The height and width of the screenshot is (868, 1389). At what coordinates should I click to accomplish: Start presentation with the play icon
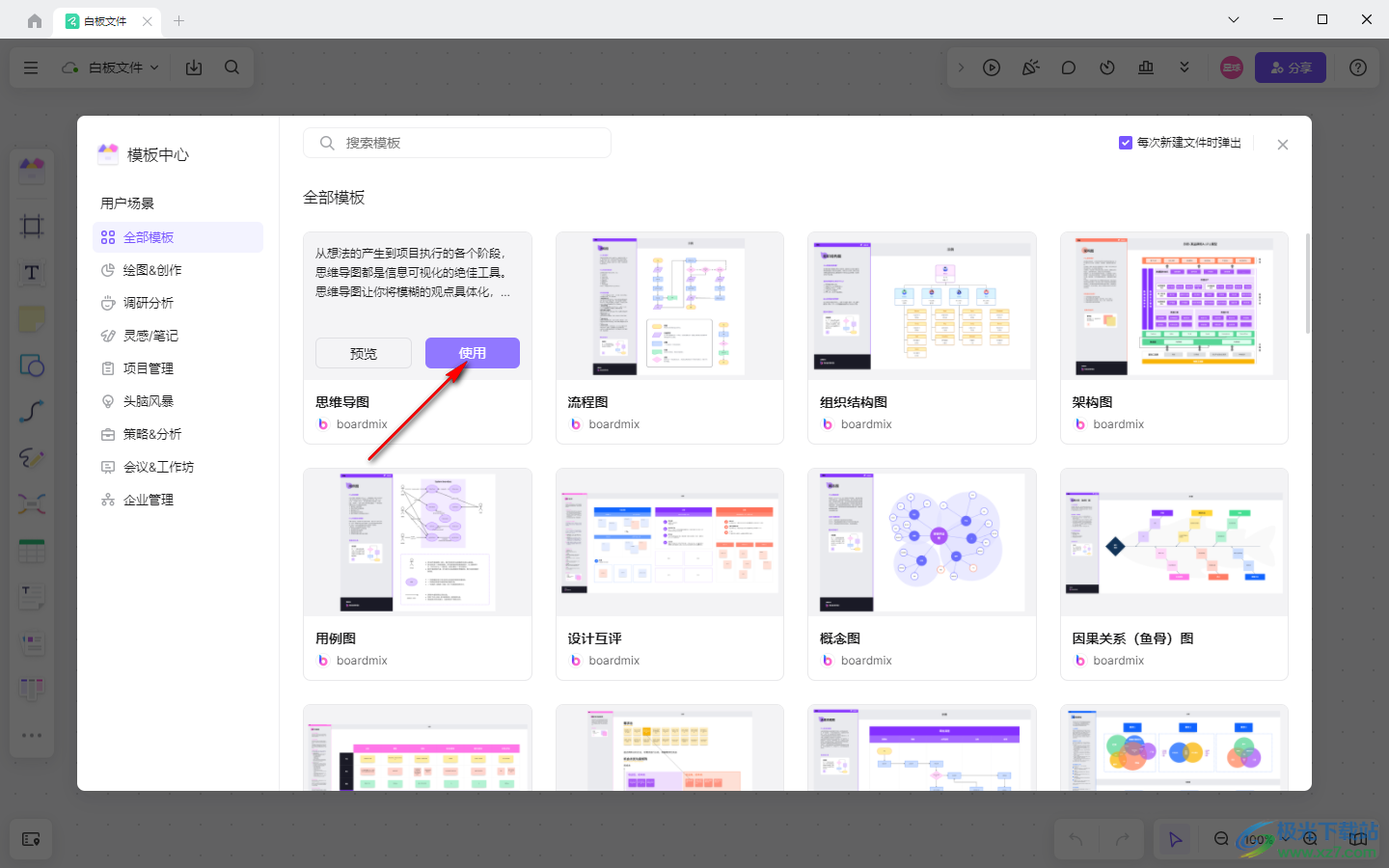tap(992, 68)
